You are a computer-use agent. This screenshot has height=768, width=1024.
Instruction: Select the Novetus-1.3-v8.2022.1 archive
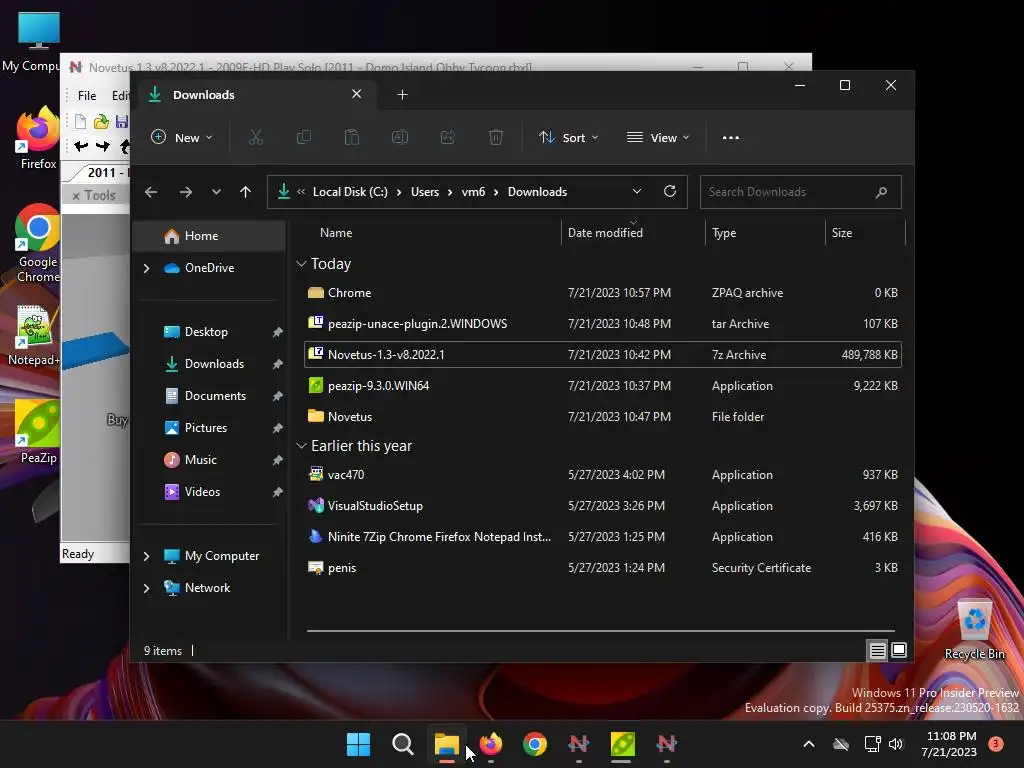pyautogui.click(x=603, y=355)
